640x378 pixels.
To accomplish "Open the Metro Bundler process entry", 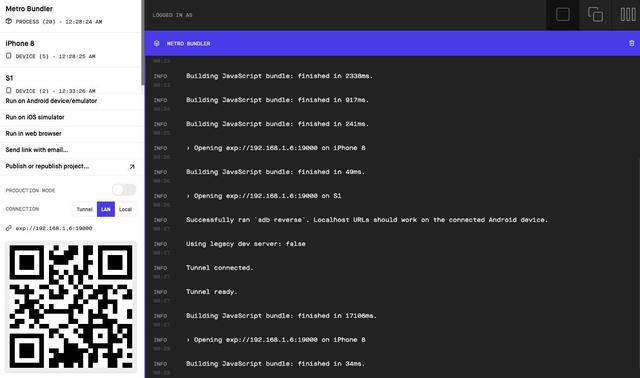I will coord(71,15).
